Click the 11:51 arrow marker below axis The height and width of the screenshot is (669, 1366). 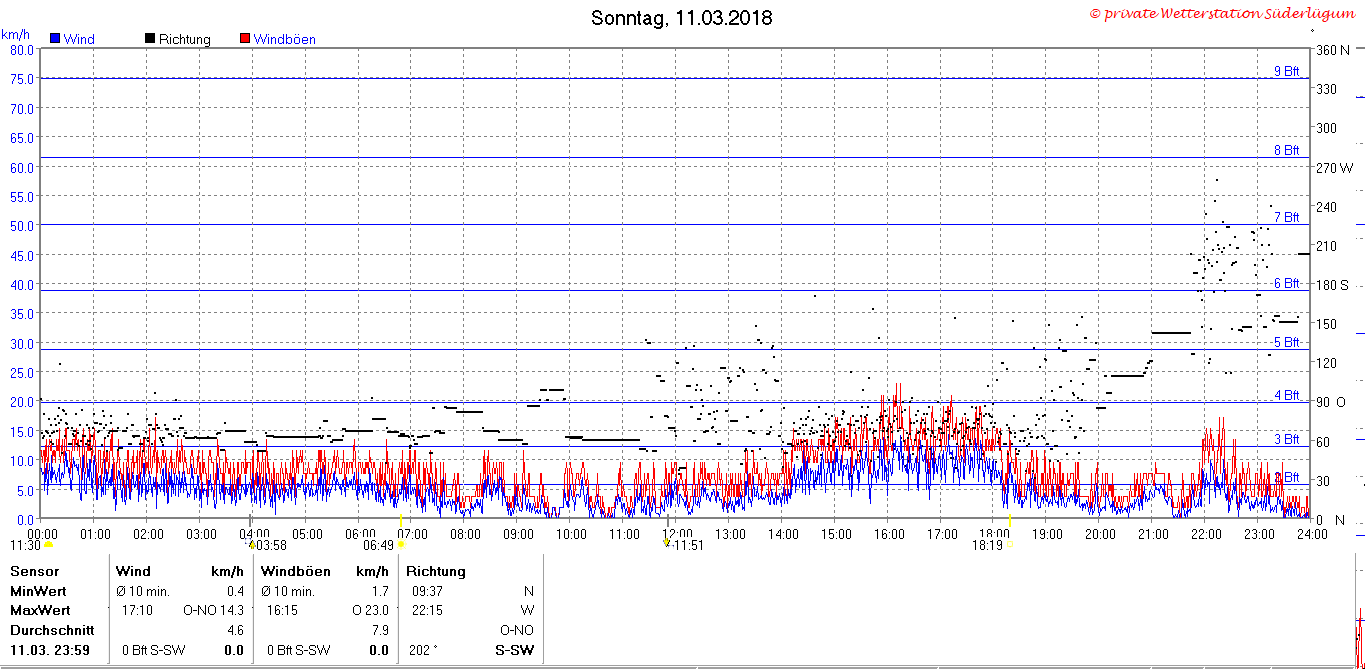(x=667, y=543)
